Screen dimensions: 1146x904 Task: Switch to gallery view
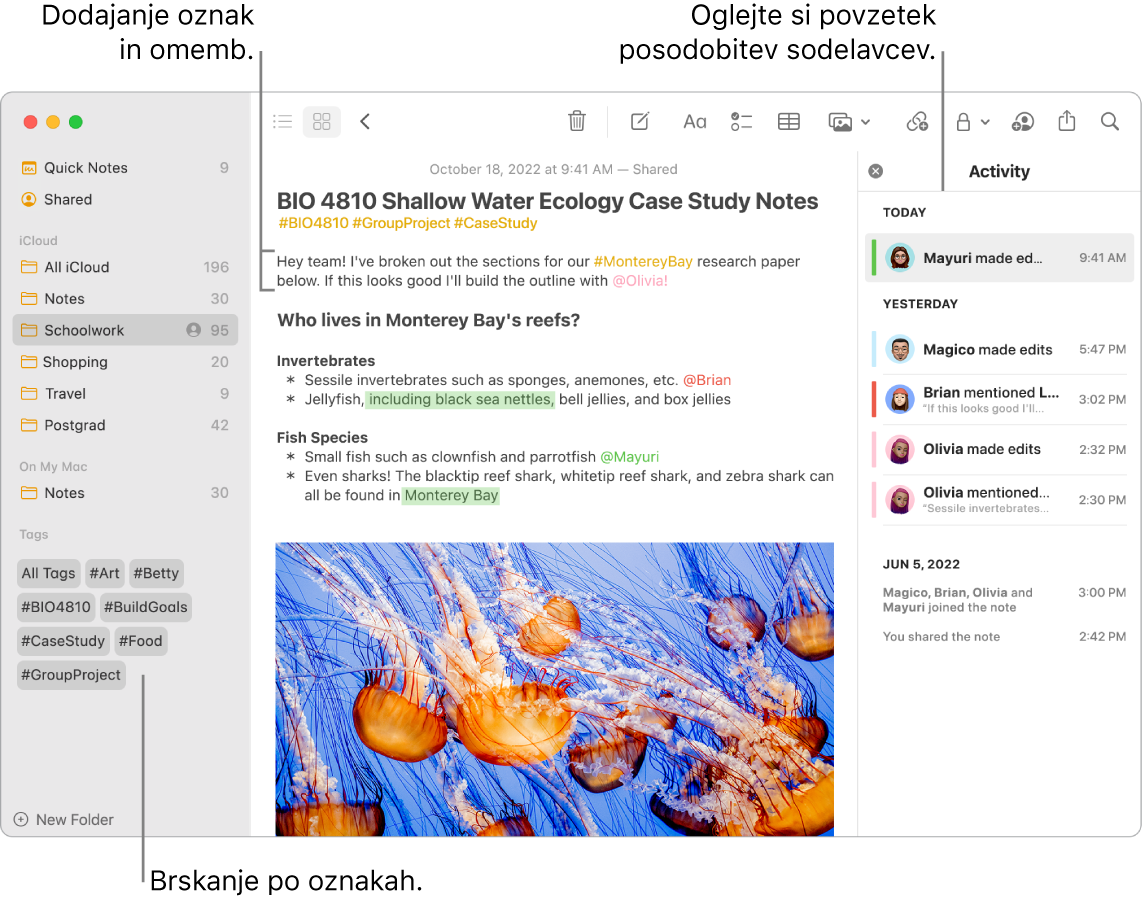point(322,121)
